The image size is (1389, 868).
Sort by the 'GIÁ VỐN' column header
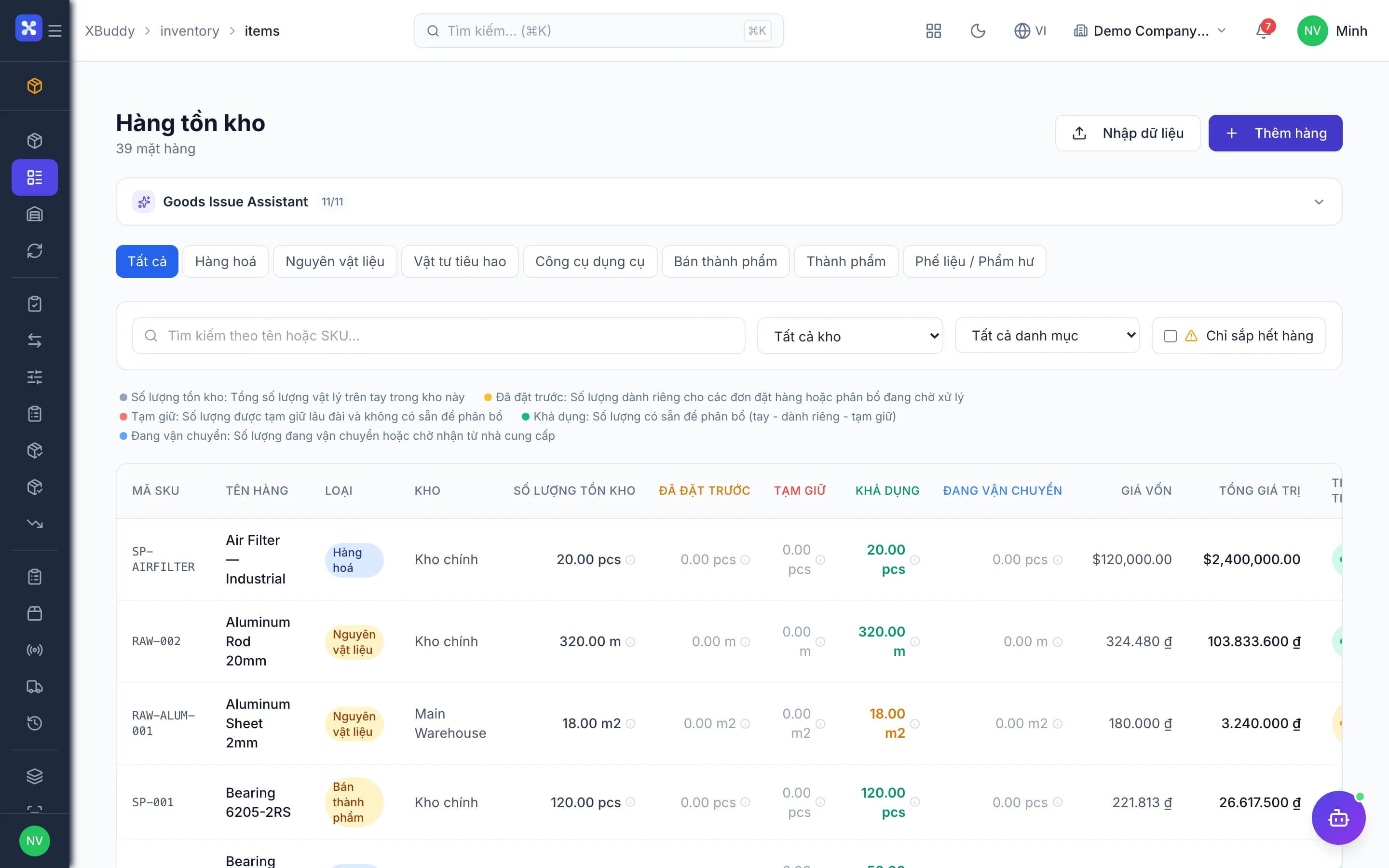coord(1146,491)
